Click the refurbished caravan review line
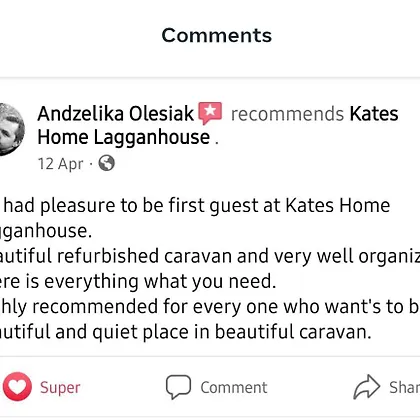 [x=210, y=256]
